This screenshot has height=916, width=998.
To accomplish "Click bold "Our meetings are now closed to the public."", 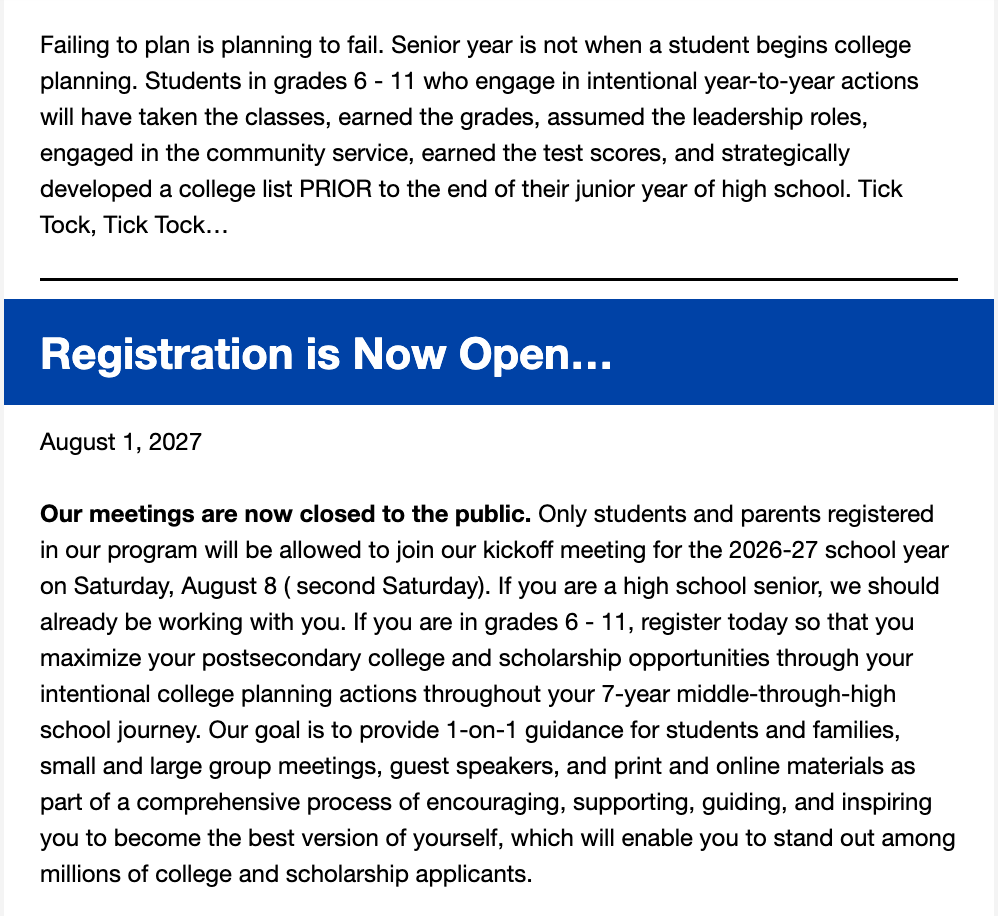I will (x=285, y=514).
